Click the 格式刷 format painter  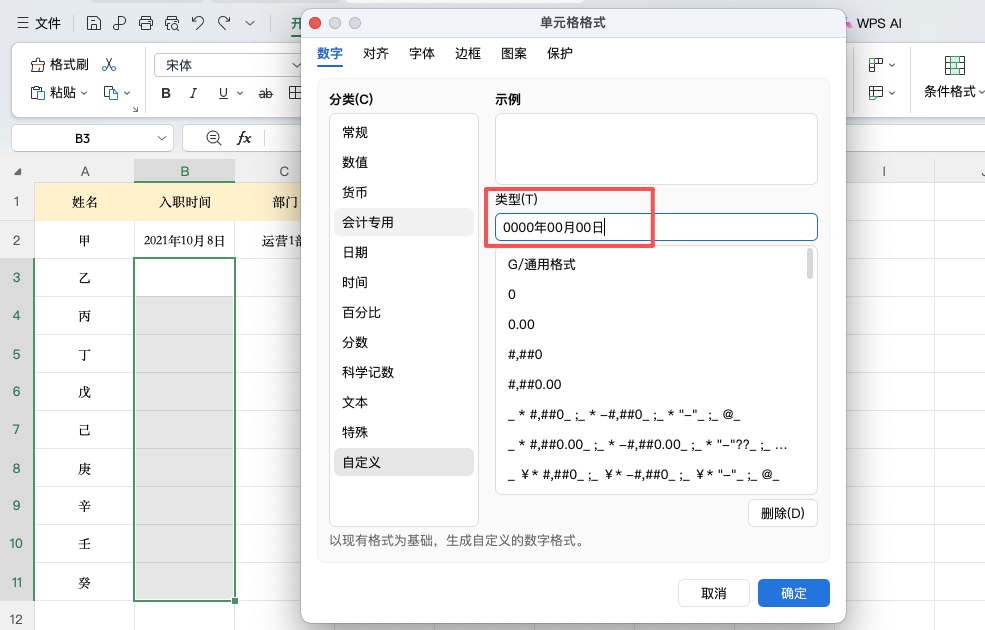click(x=60, y=65)
